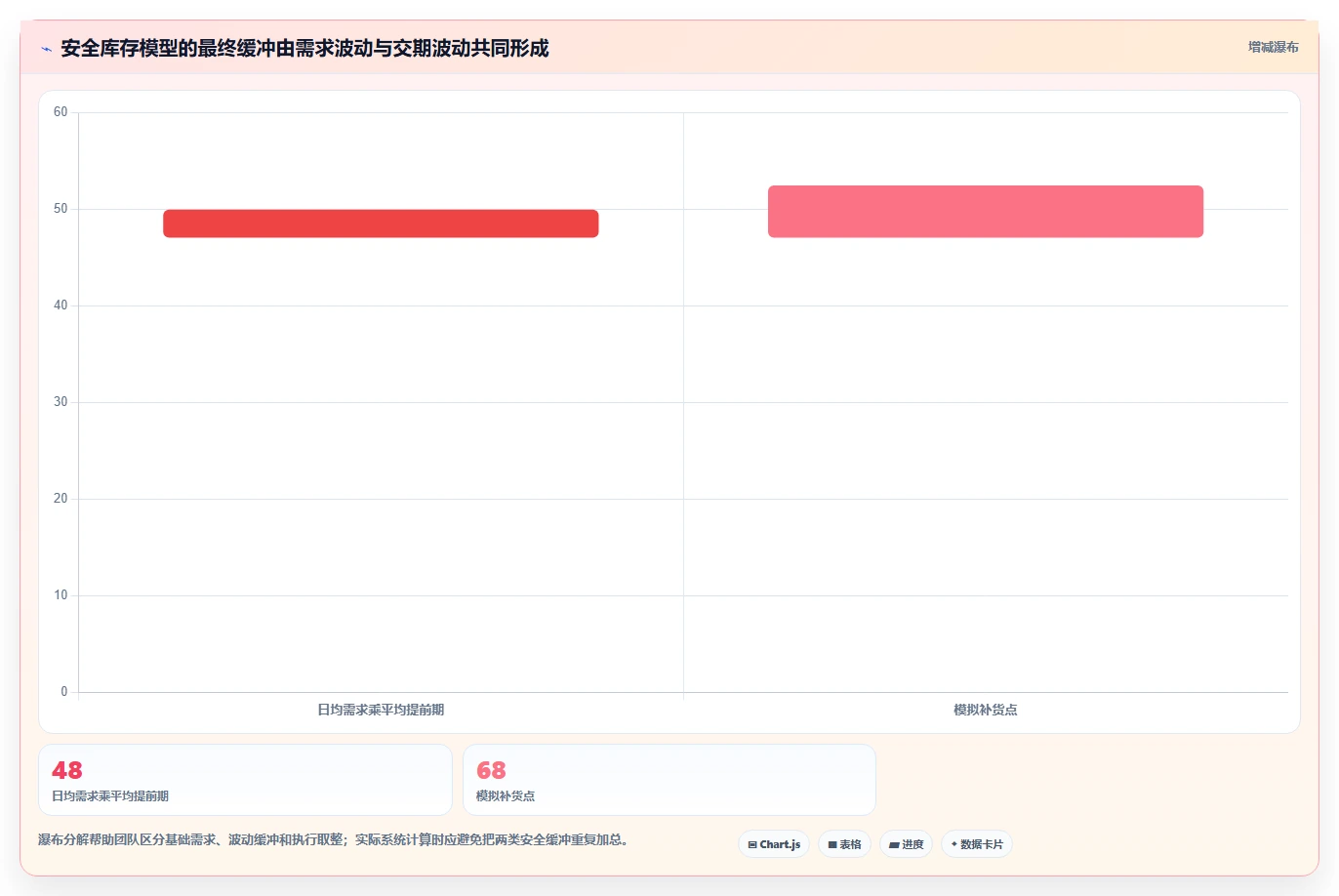Image resolution: width=1339 pixels, height=896 pixels.
Task: Click the y-axis tick value 30
Action: click(61, 402)
